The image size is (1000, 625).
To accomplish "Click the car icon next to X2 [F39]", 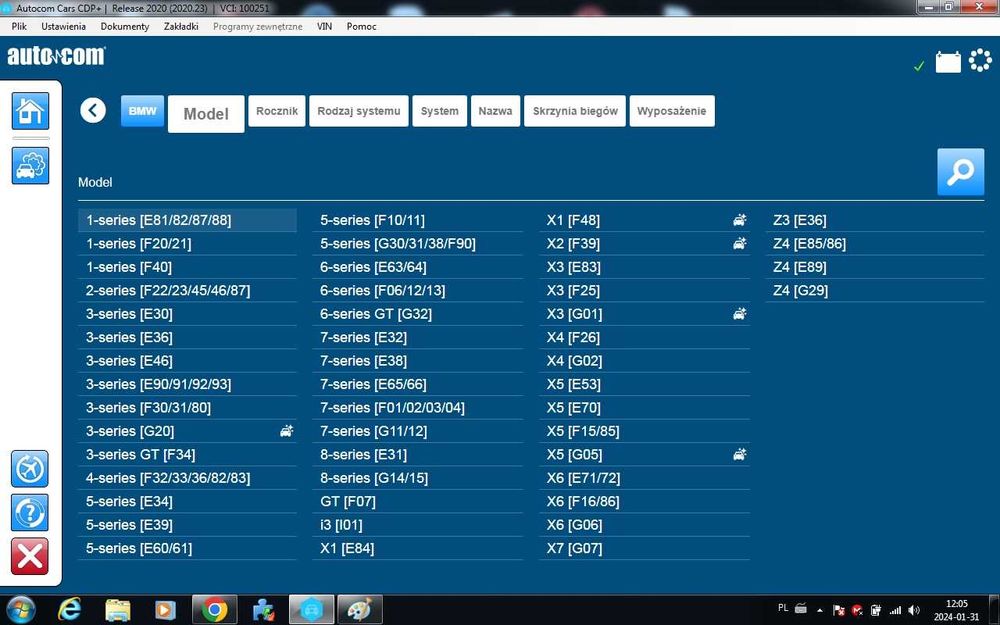I will click(739, 244).
